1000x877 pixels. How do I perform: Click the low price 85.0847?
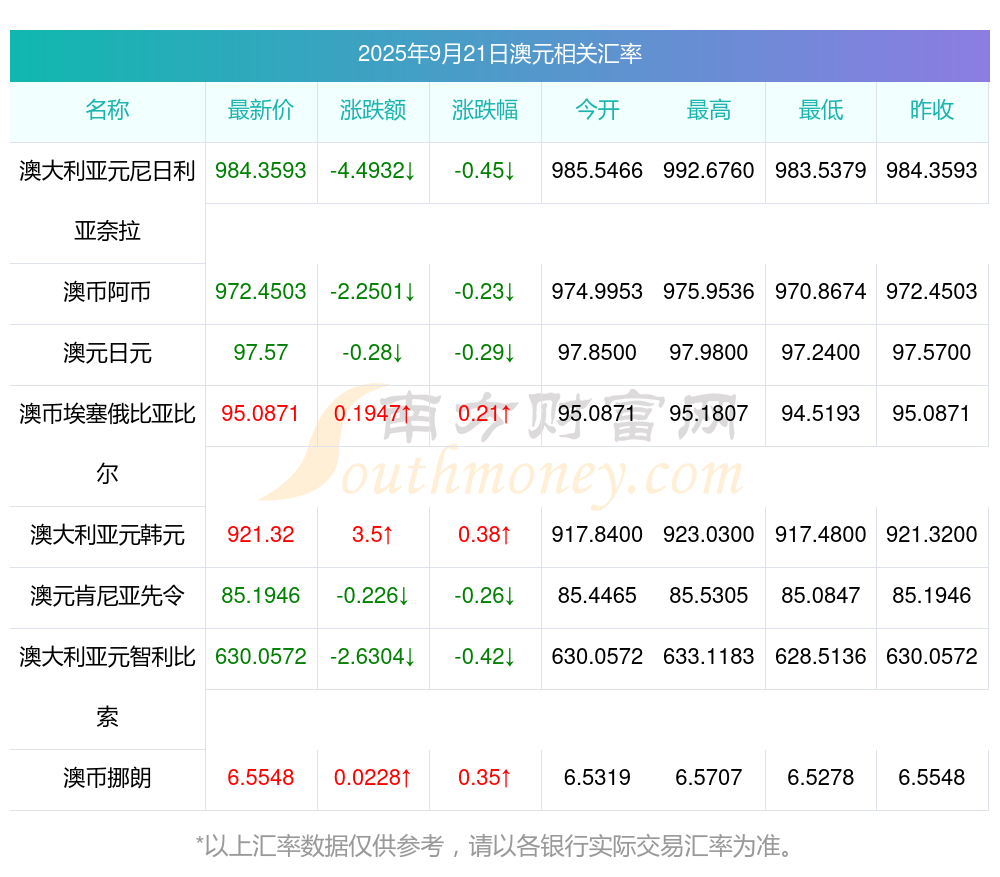point(821,595)
